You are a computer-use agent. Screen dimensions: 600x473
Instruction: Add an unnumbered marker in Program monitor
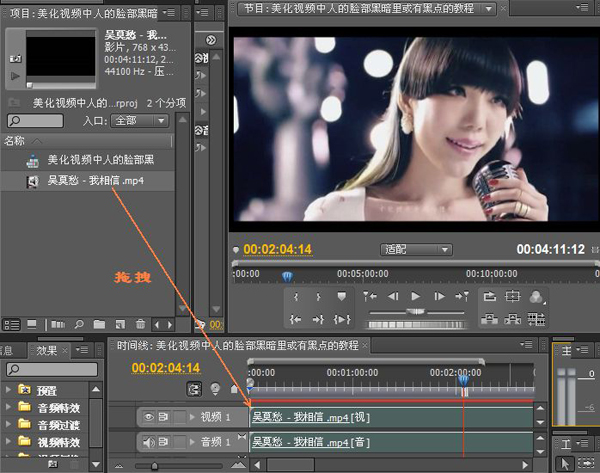(341, 296)
